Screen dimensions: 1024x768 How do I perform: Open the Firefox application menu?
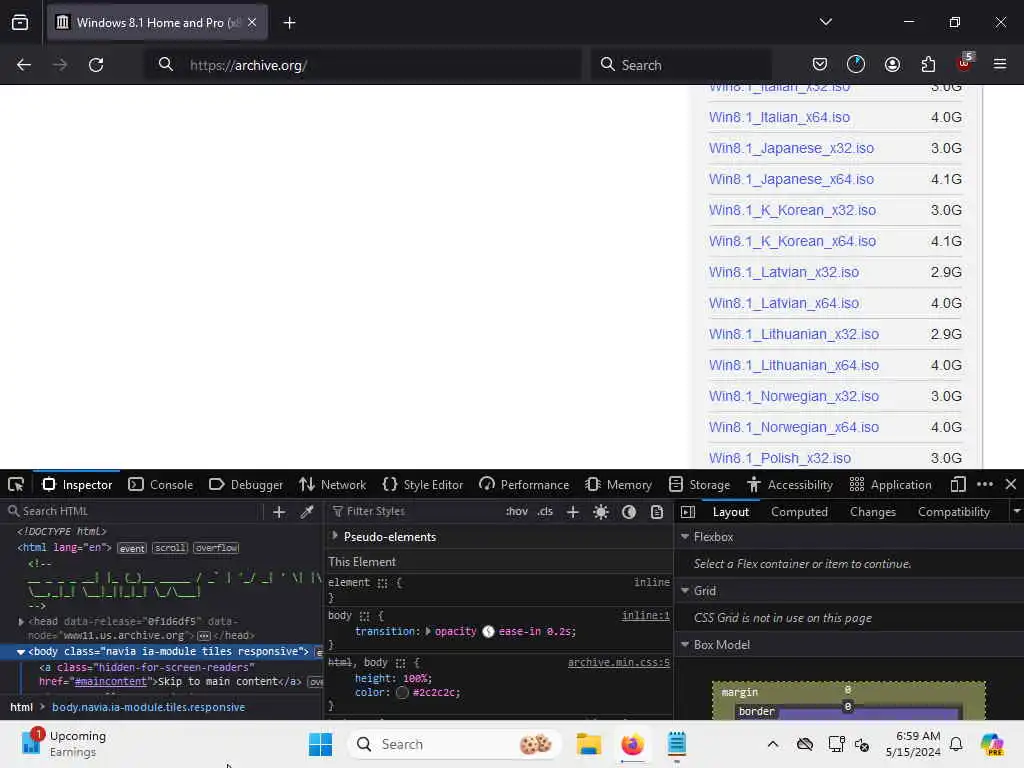click(1000, 64)
